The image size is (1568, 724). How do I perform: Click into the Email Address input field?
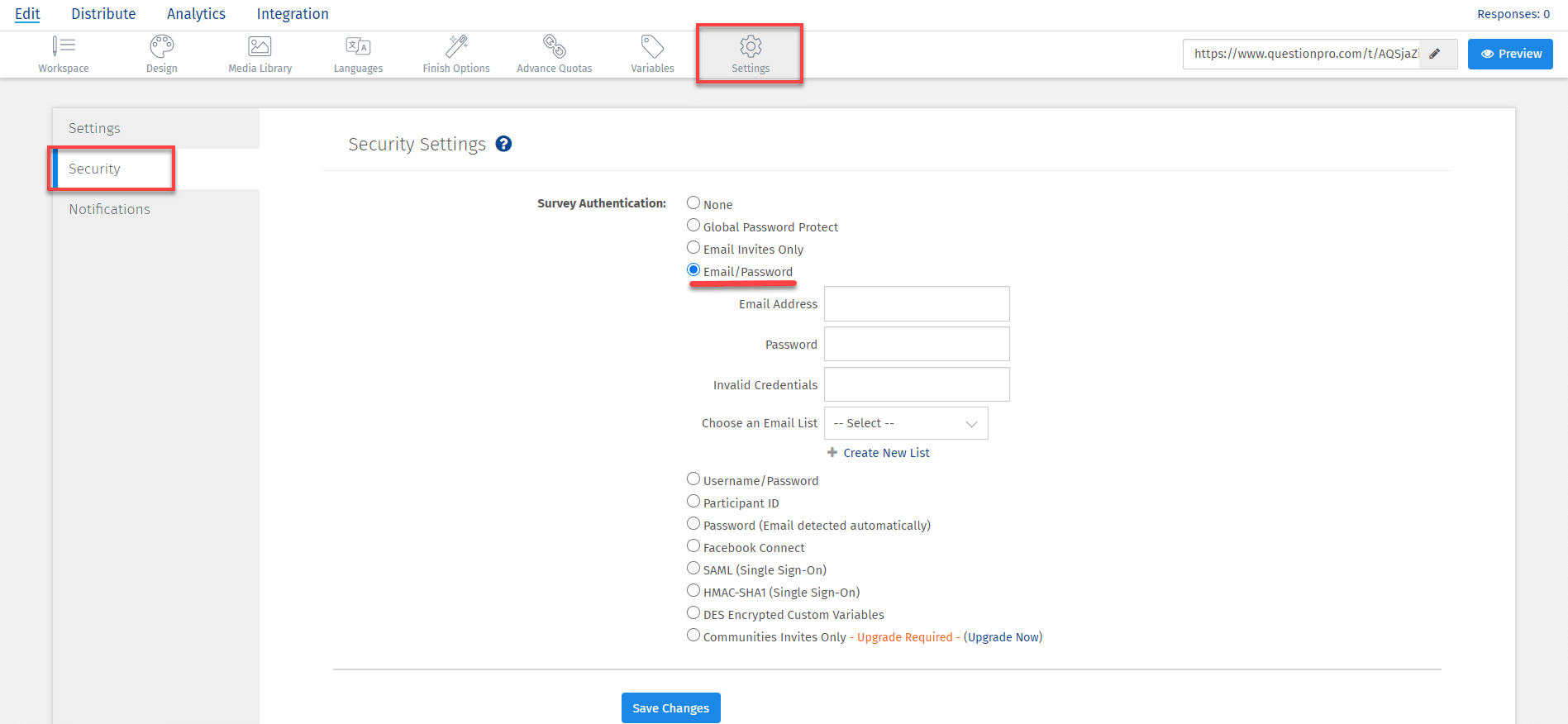coord(917,304)
